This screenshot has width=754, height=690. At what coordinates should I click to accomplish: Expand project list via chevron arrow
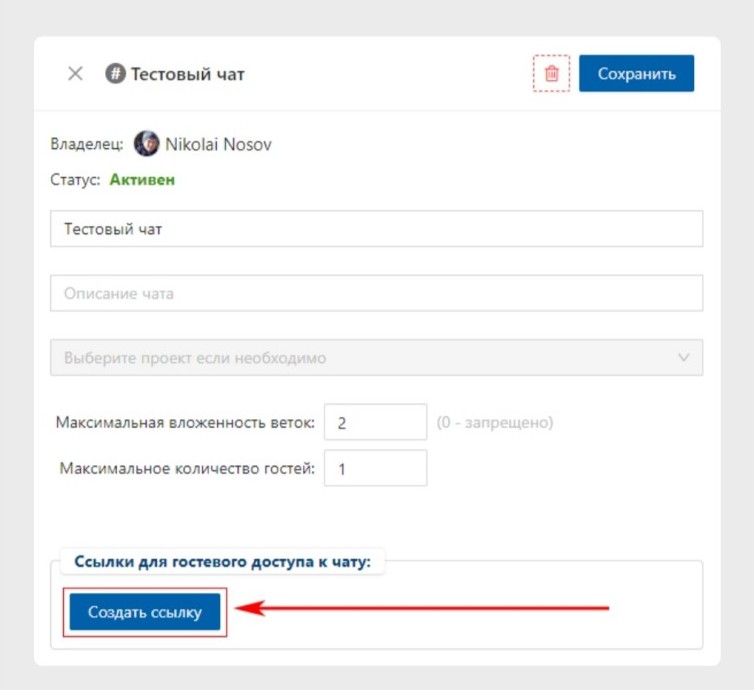pyautogui.click(x=683, y=357)
